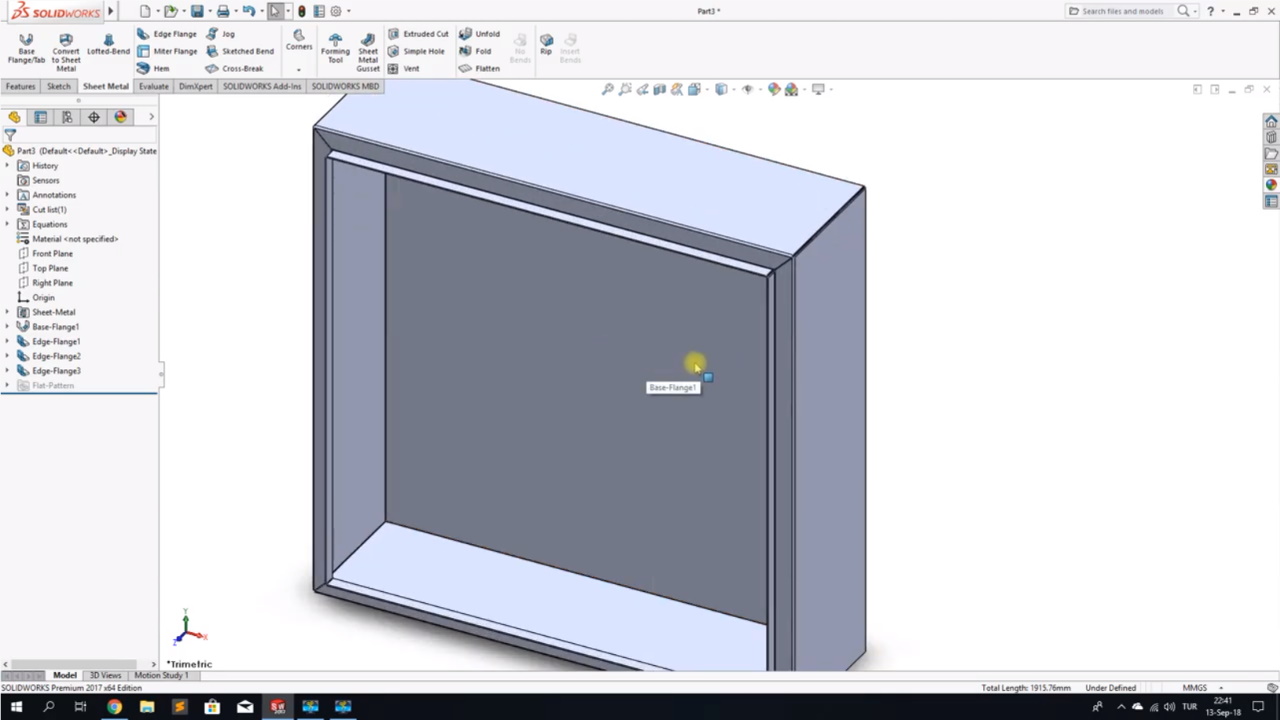The height and width of the screenshot is (720, 1280).
Task: Click the Rip tool
Action: (546, 44)
